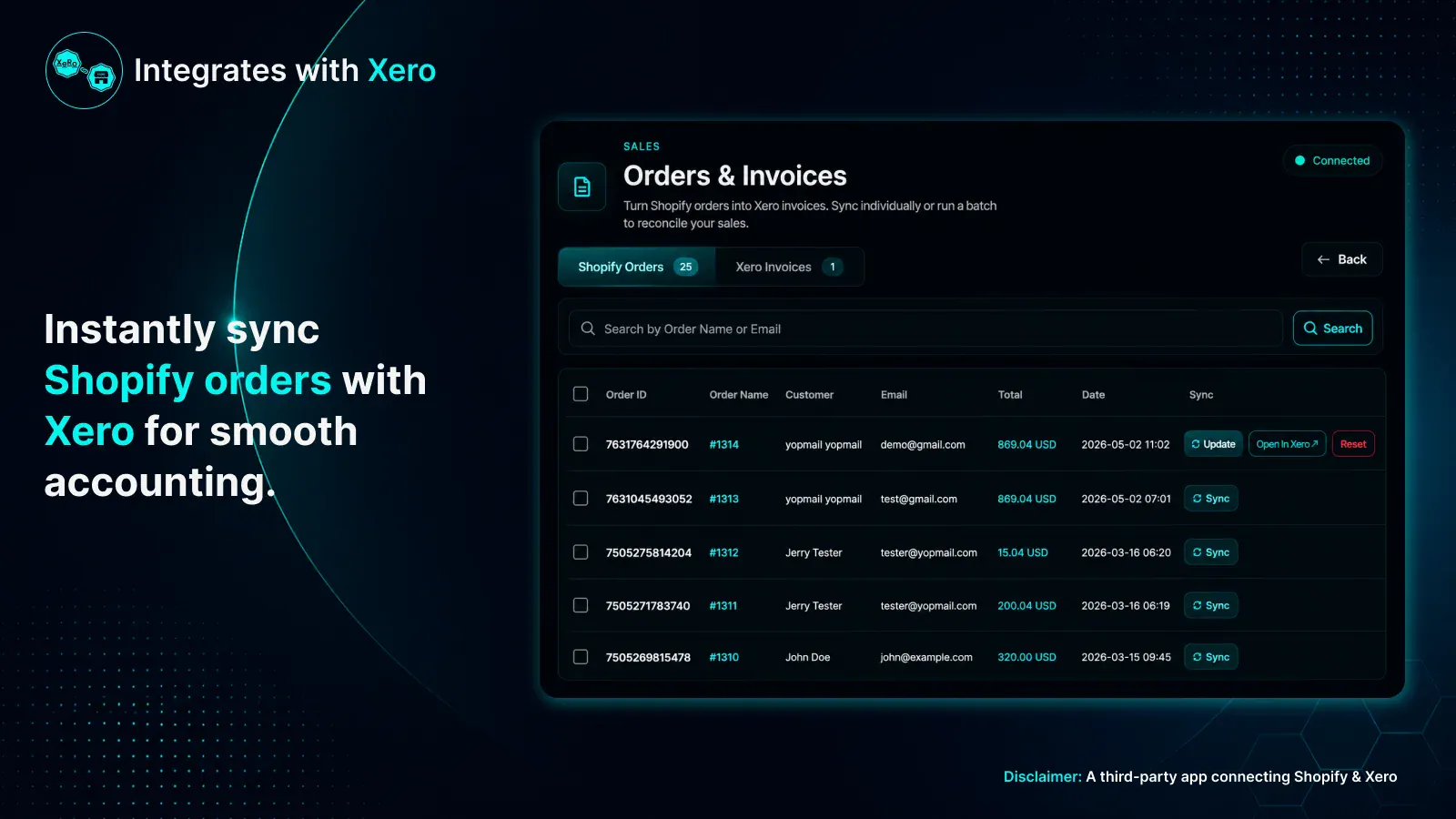Image resolution: width=1456 pixels, height=819 pixels.
Task: Go back with the Back button
Action: tap(1342, 259)
